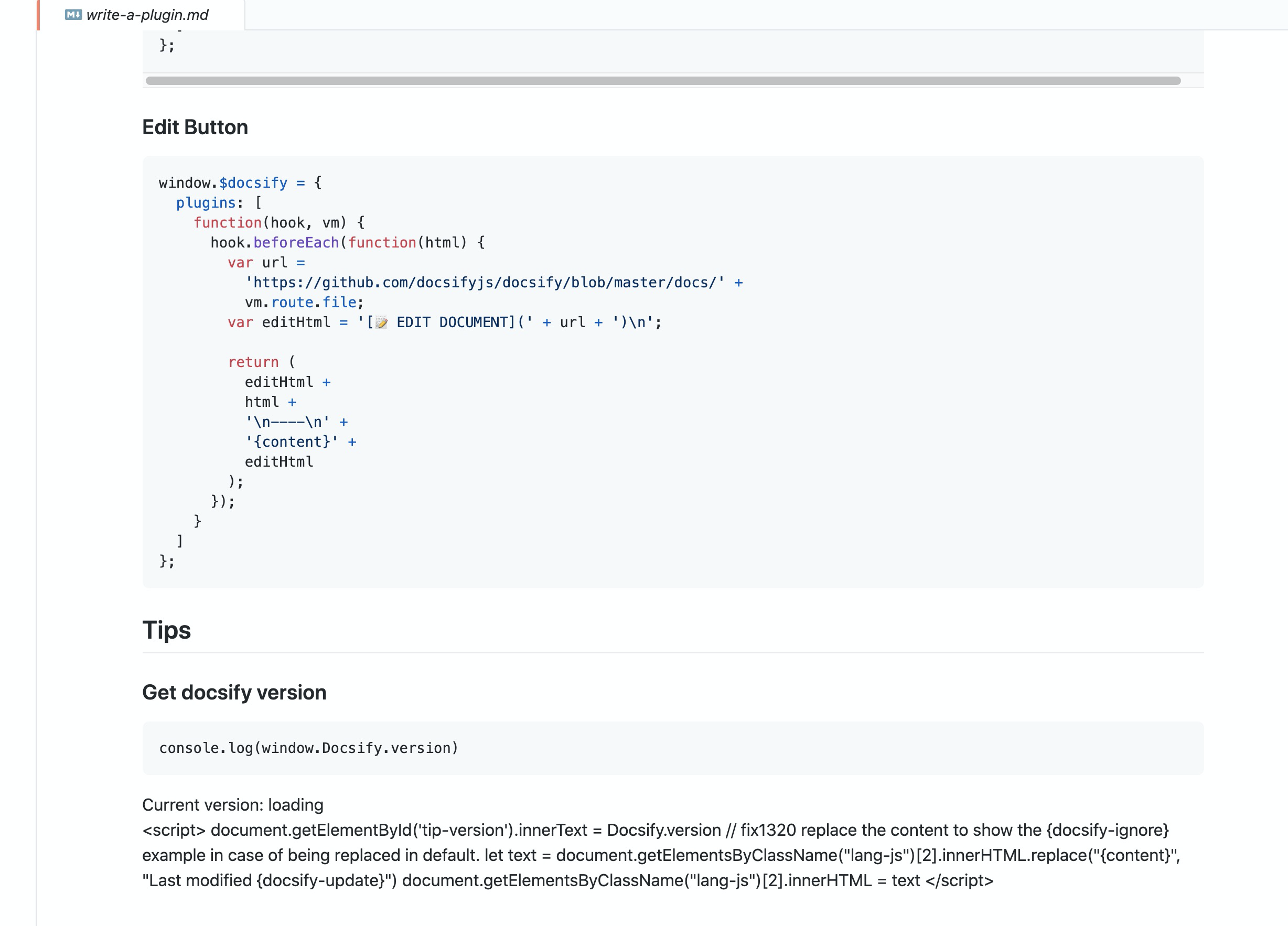Click the memo emoji before EDIT DOCUMENT
The image size is (1288, 926).
[382, 322]
